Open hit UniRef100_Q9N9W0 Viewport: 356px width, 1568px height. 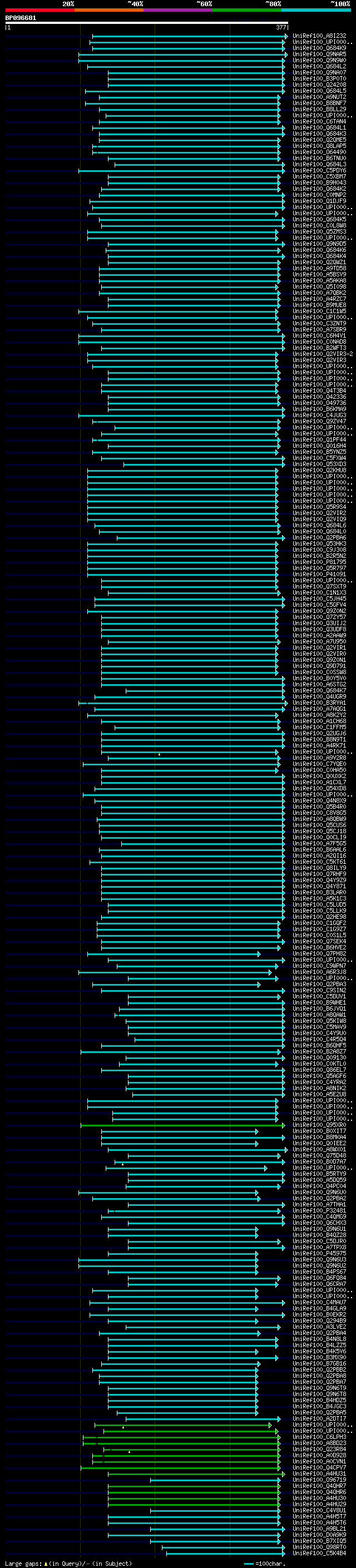(319, 60)
